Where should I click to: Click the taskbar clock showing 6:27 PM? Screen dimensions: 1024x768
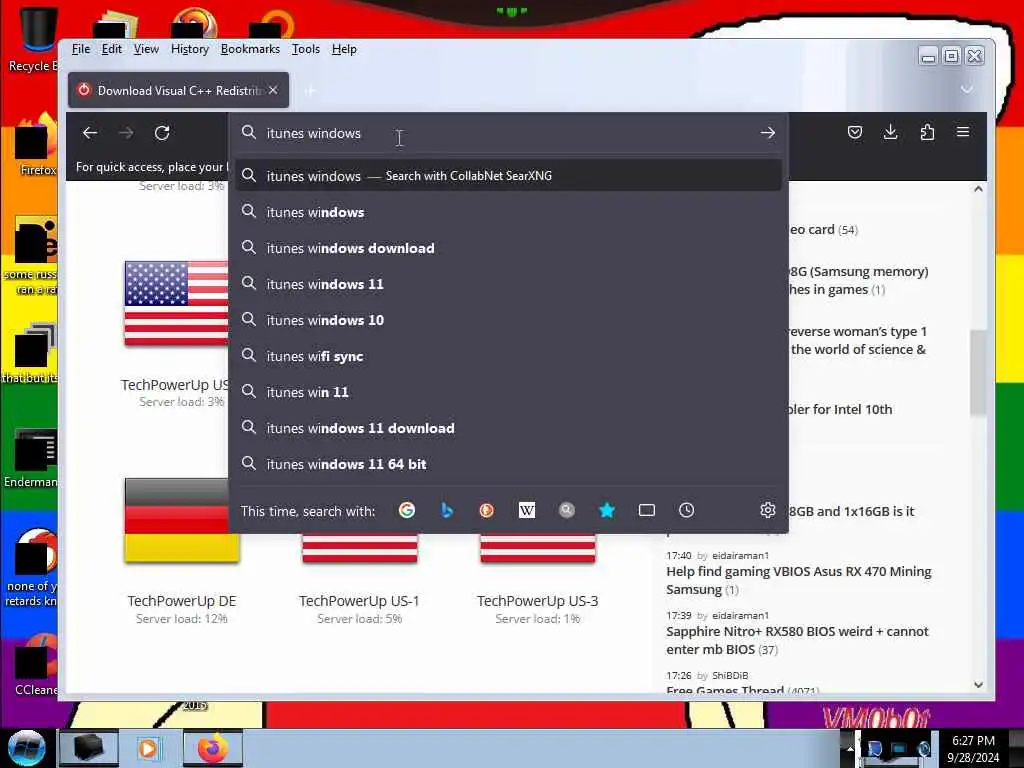[973, 748]
